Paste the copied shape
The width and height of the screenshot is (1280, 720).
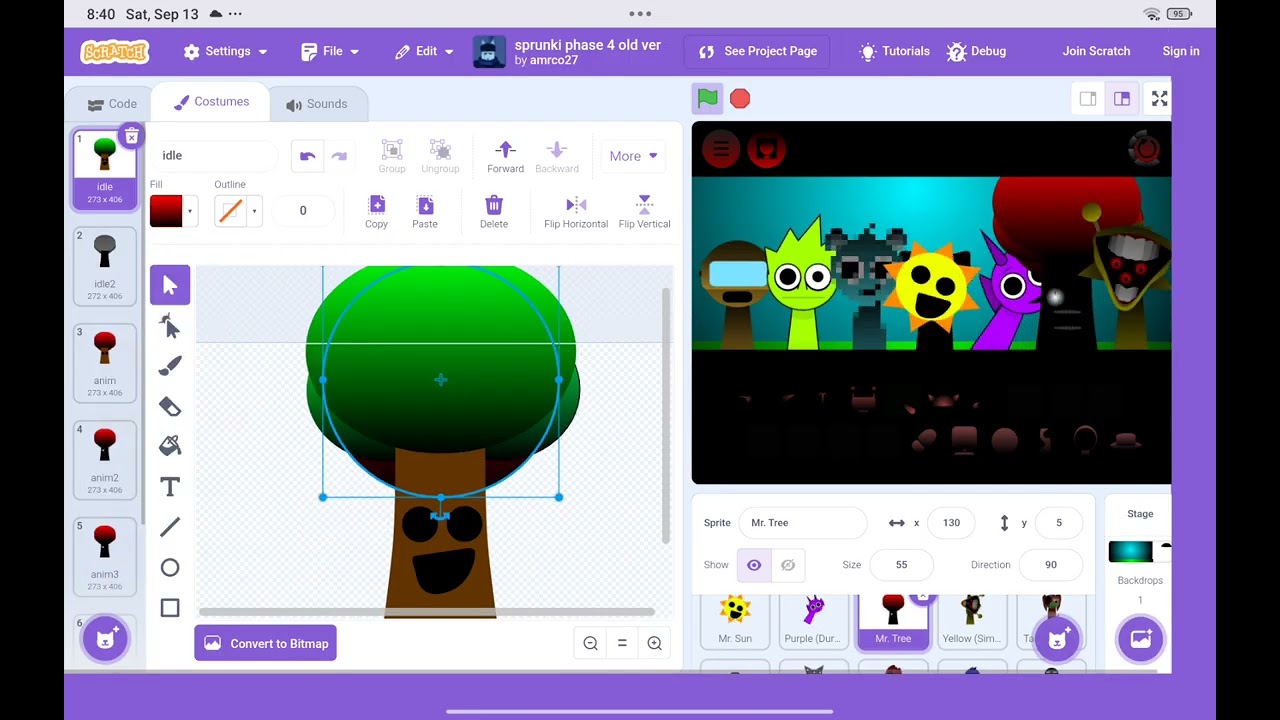tap(425, 211)
